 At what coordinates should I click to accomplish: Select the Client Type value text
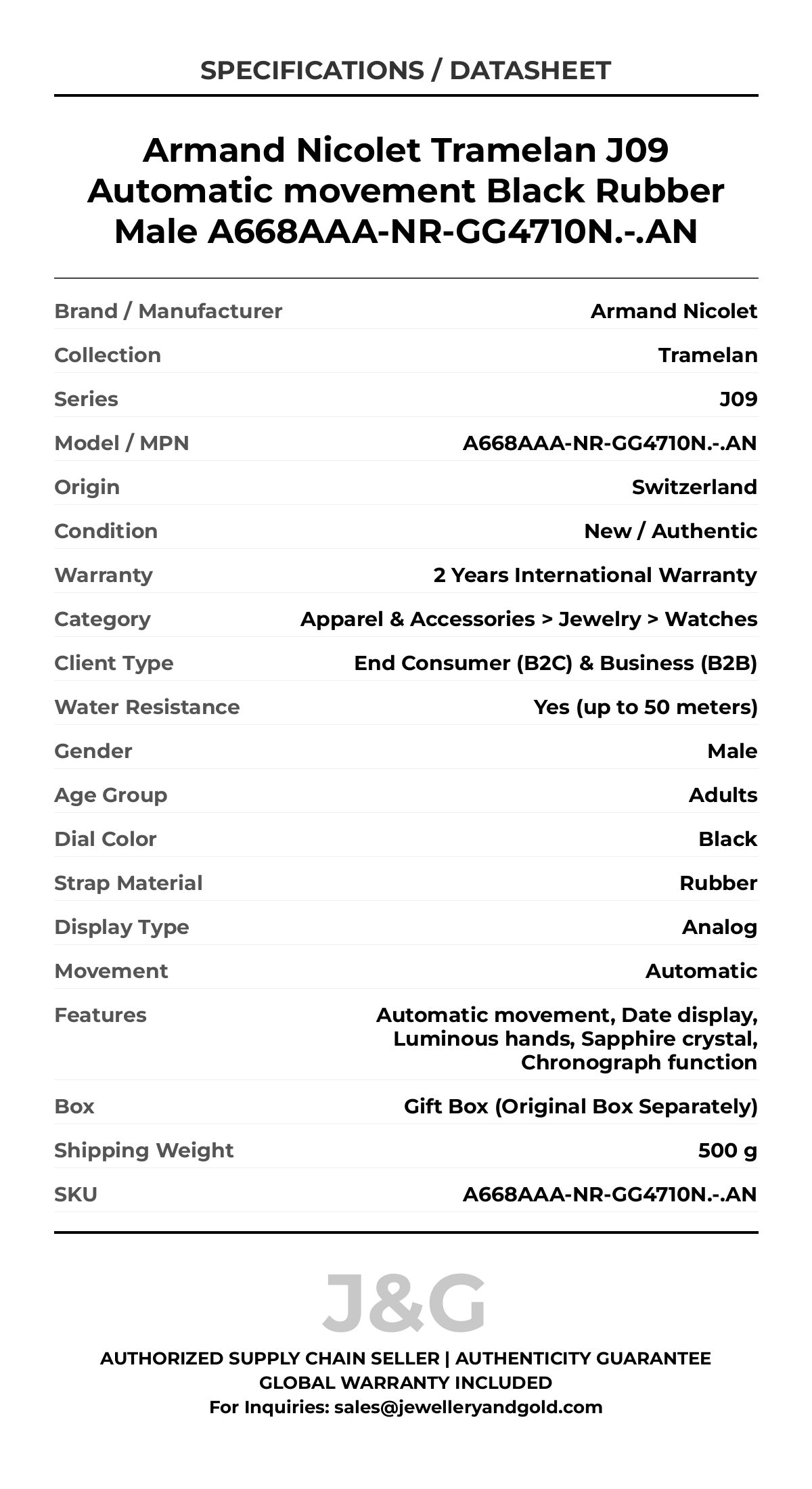[x=555, y=663]
